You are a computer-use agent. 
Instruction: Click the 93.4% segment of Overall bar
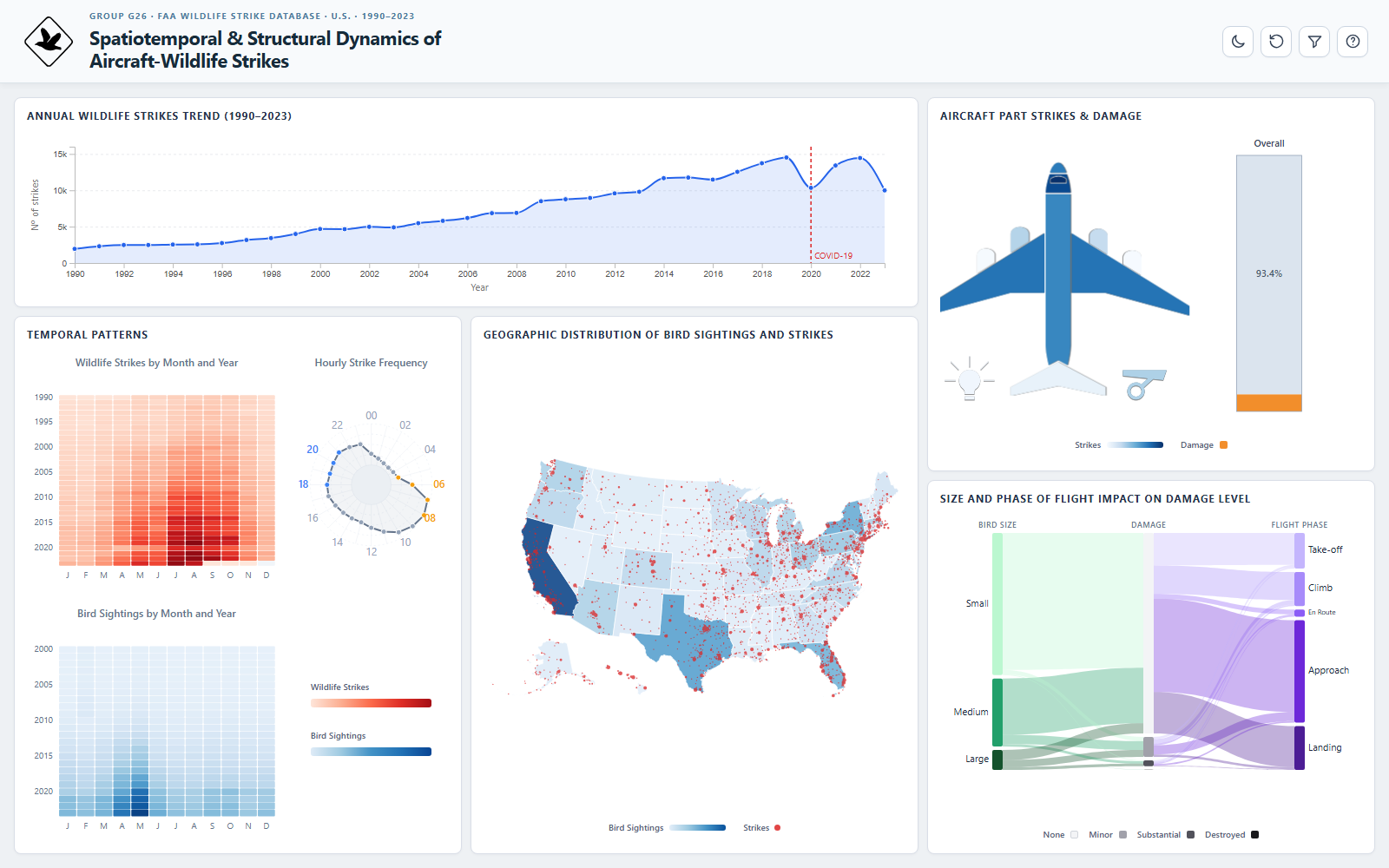click(1269, 274)
